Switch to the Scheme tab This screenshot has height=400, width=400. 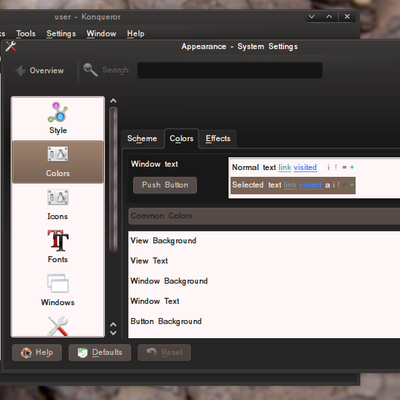click(x=142, y=138)
